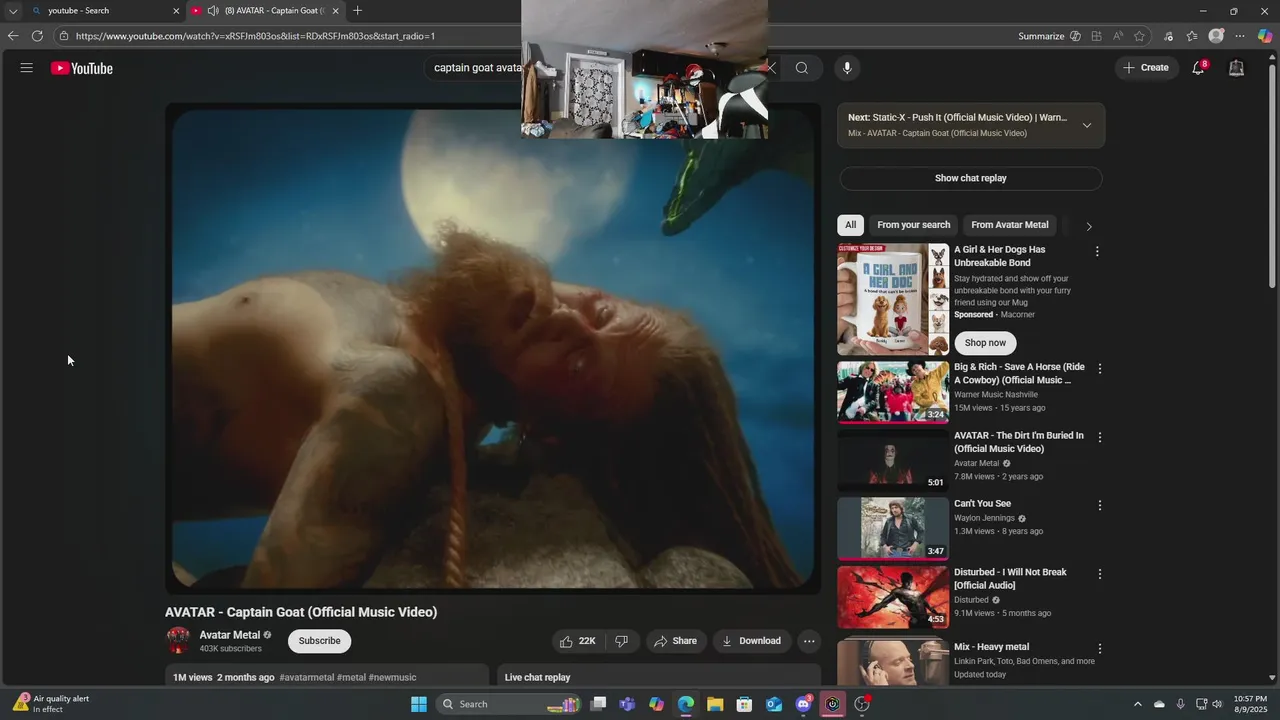Select the All filter chip
1280x720 pixels.
pyautogui.click(x=850, y=225)
